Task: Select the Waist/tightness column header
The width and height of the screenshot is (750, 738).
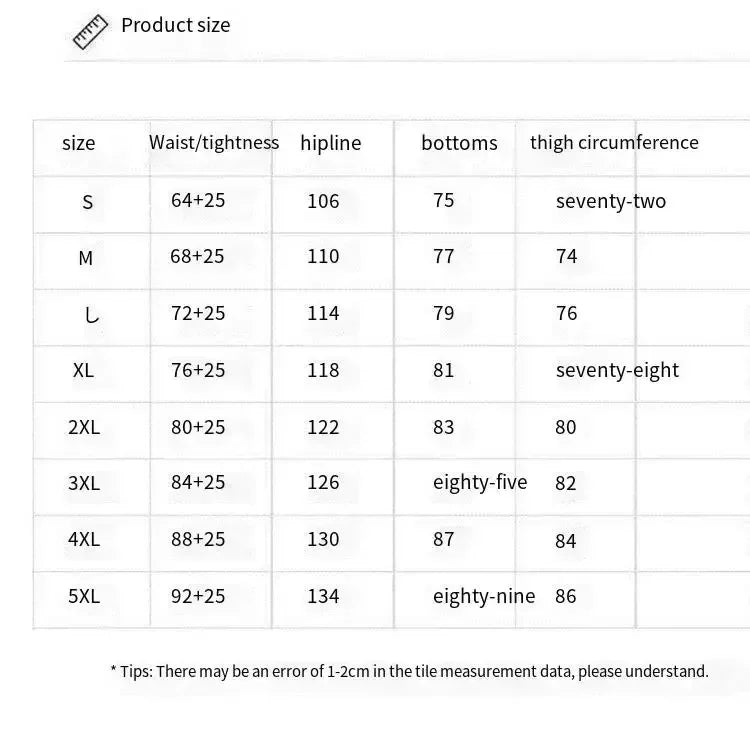Action: point(214,142)
